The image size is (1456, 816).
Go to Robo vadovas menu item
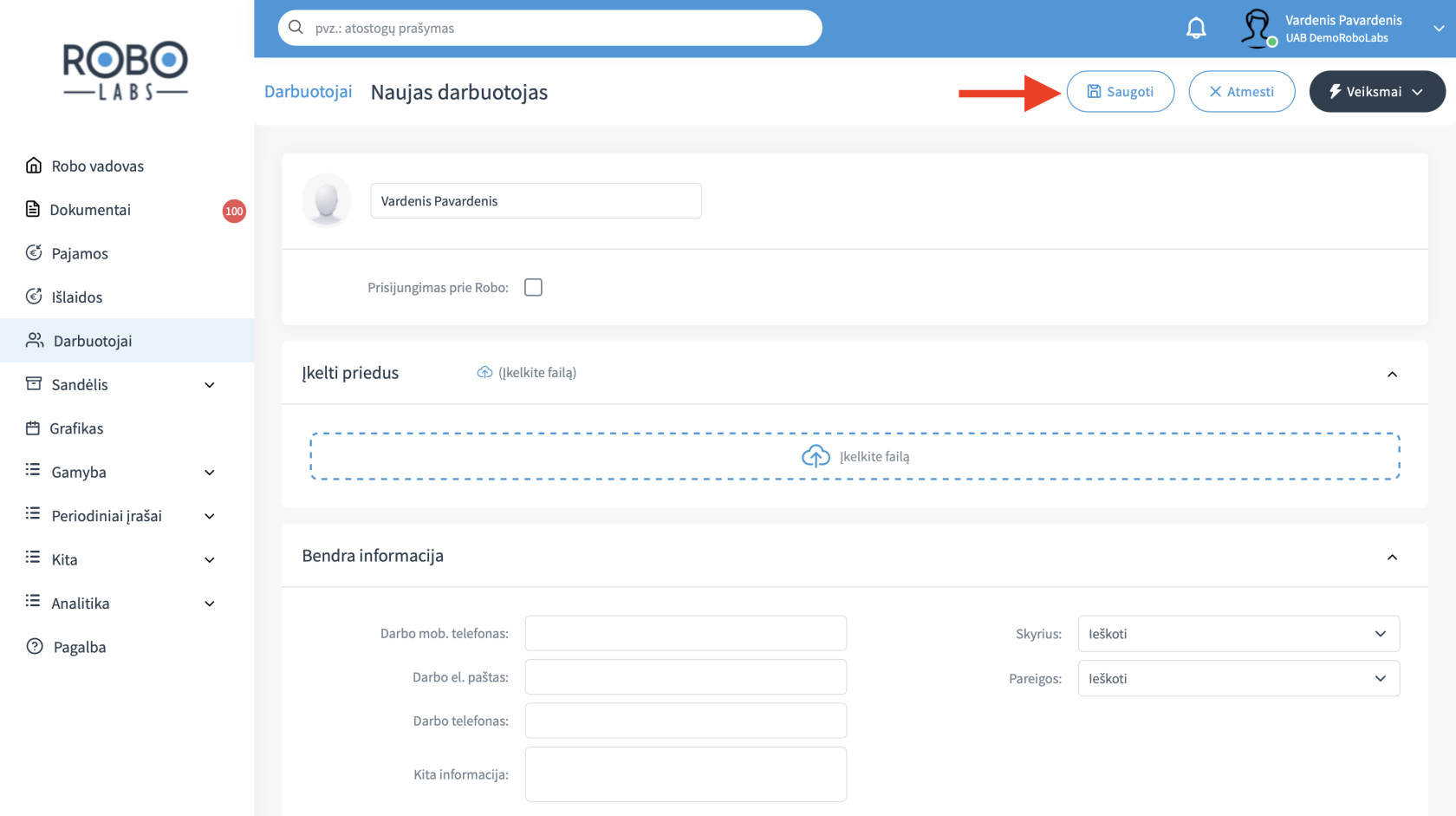coord(97,166)
